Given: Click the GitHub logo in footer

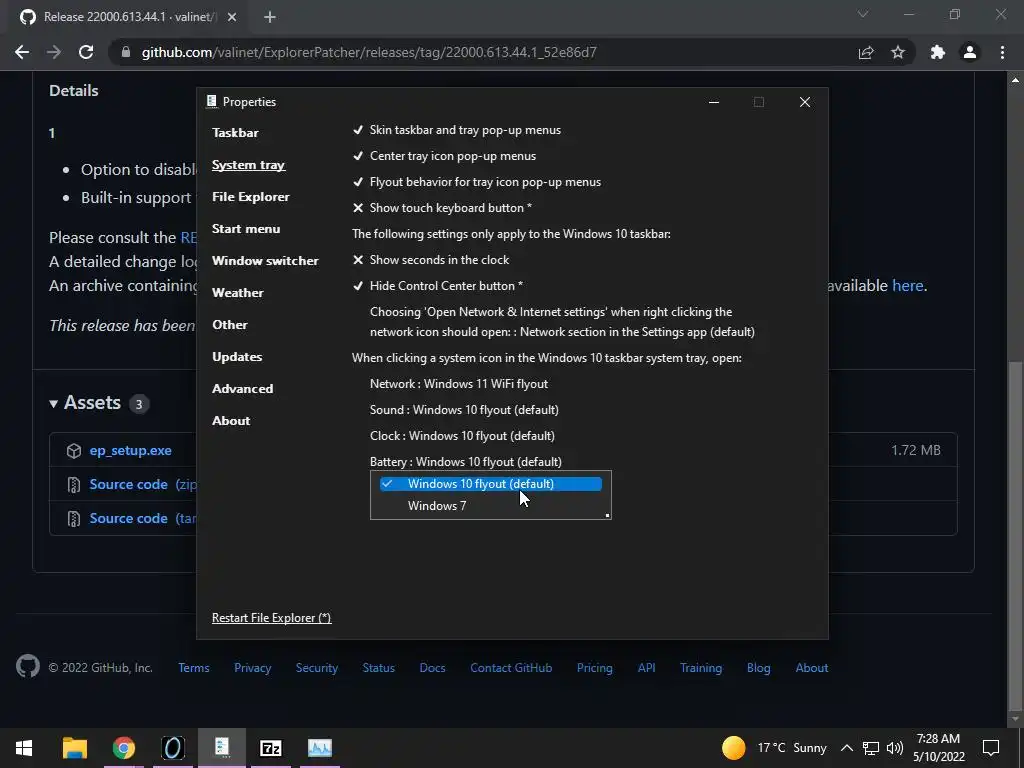Looking at the screenshot, I should pos(27,667).
